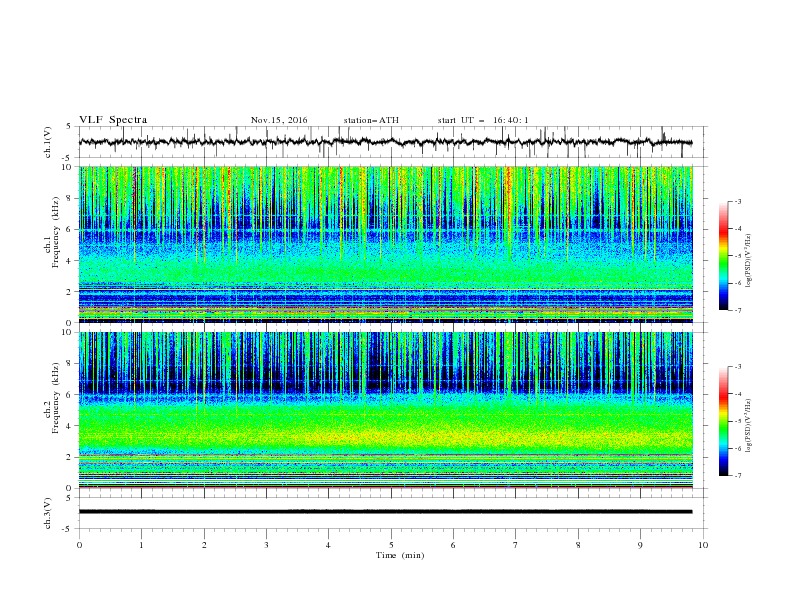The width and height of the screenshot is (792, 612).
Task: Click the time axis tick label "7"
Action: pos(516,545)
